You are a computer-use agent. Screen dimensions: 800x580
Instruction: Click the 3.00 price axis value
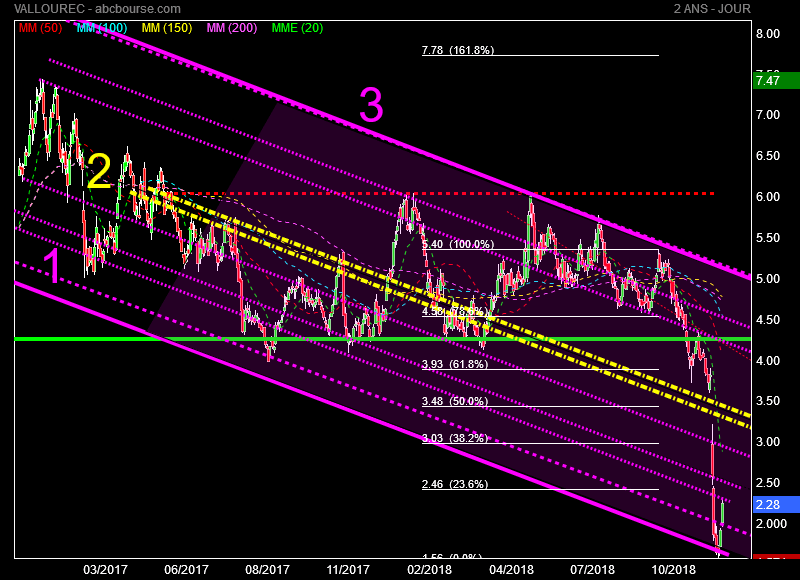[768, 442]
